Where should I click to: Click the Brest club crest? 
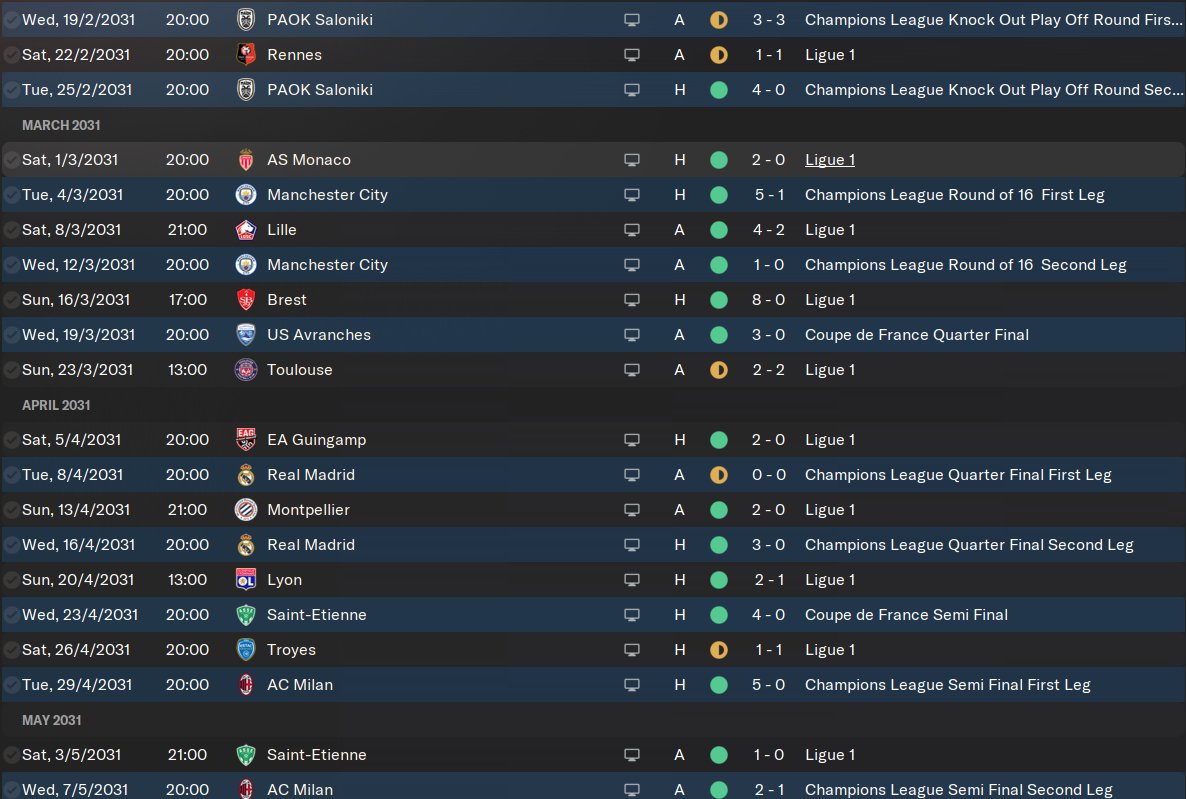[246, 300]
